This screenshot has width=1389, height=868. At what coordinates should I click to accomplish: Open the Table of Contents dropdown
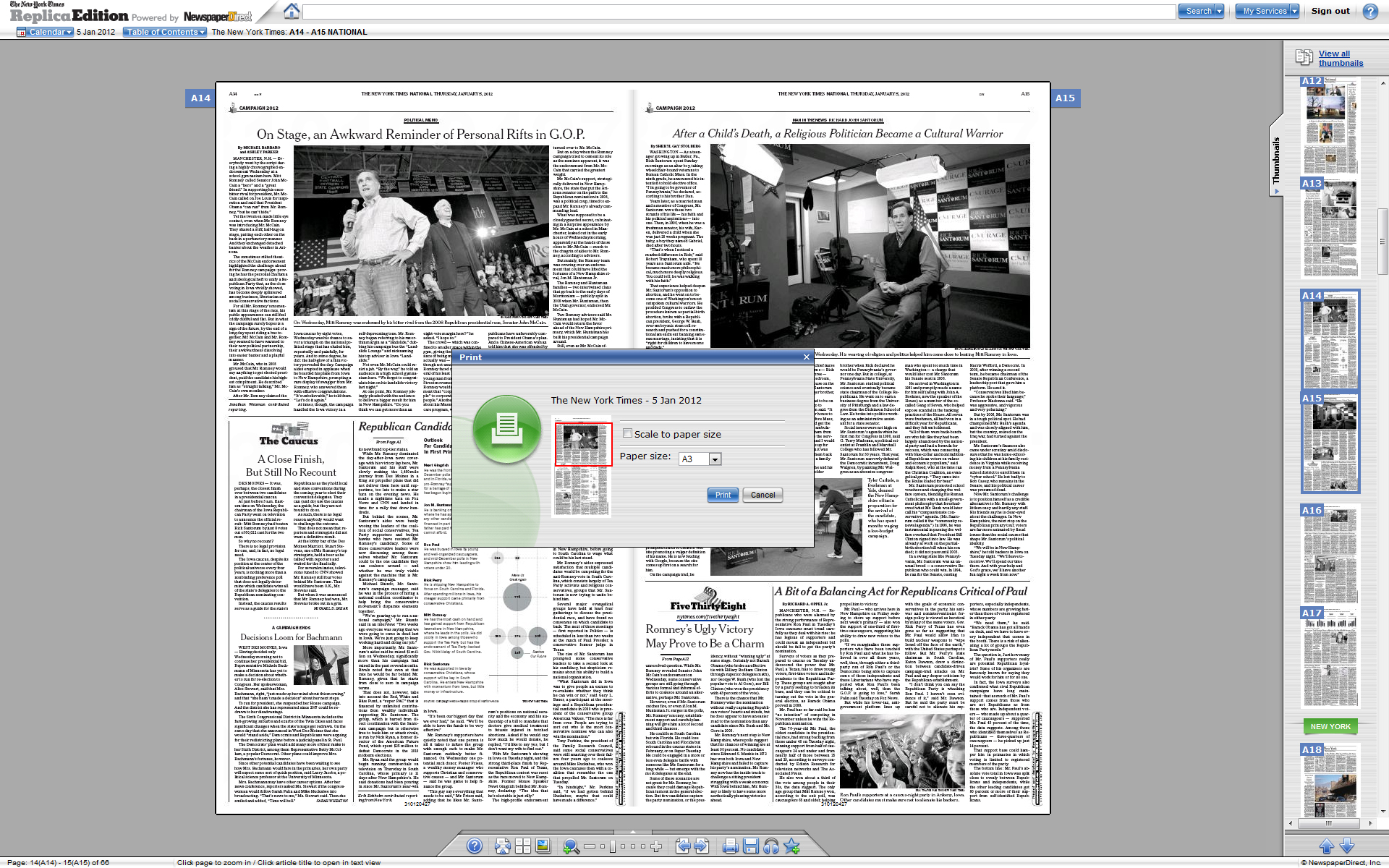164,32
